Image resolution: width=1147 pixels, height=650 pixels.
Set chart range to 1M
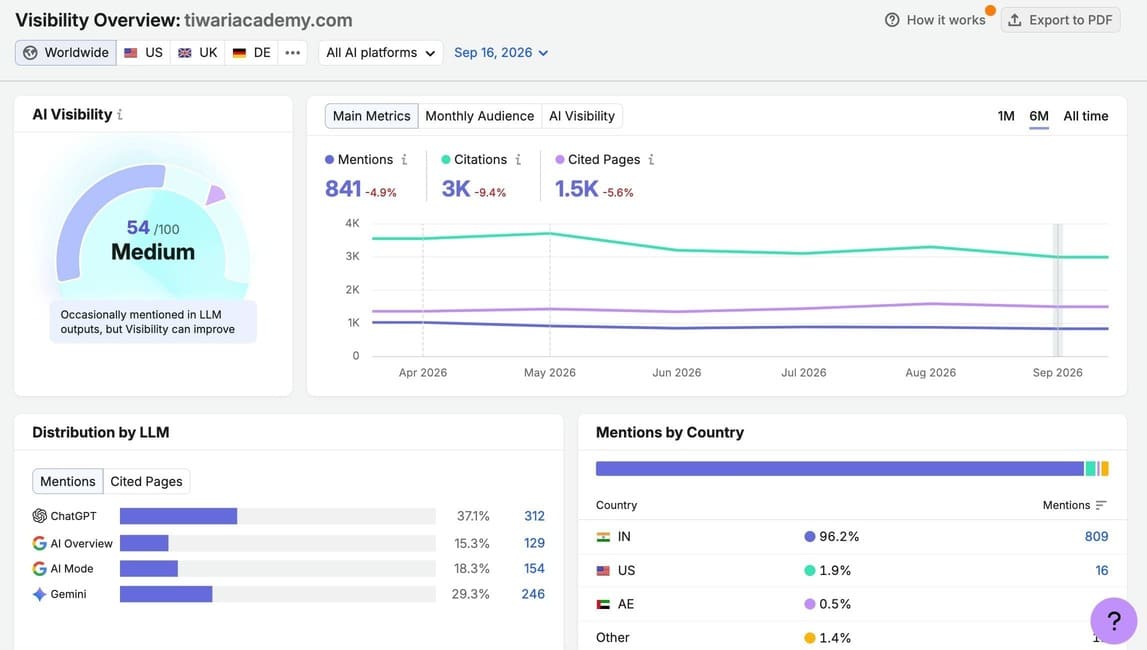tap(1006, 116)
